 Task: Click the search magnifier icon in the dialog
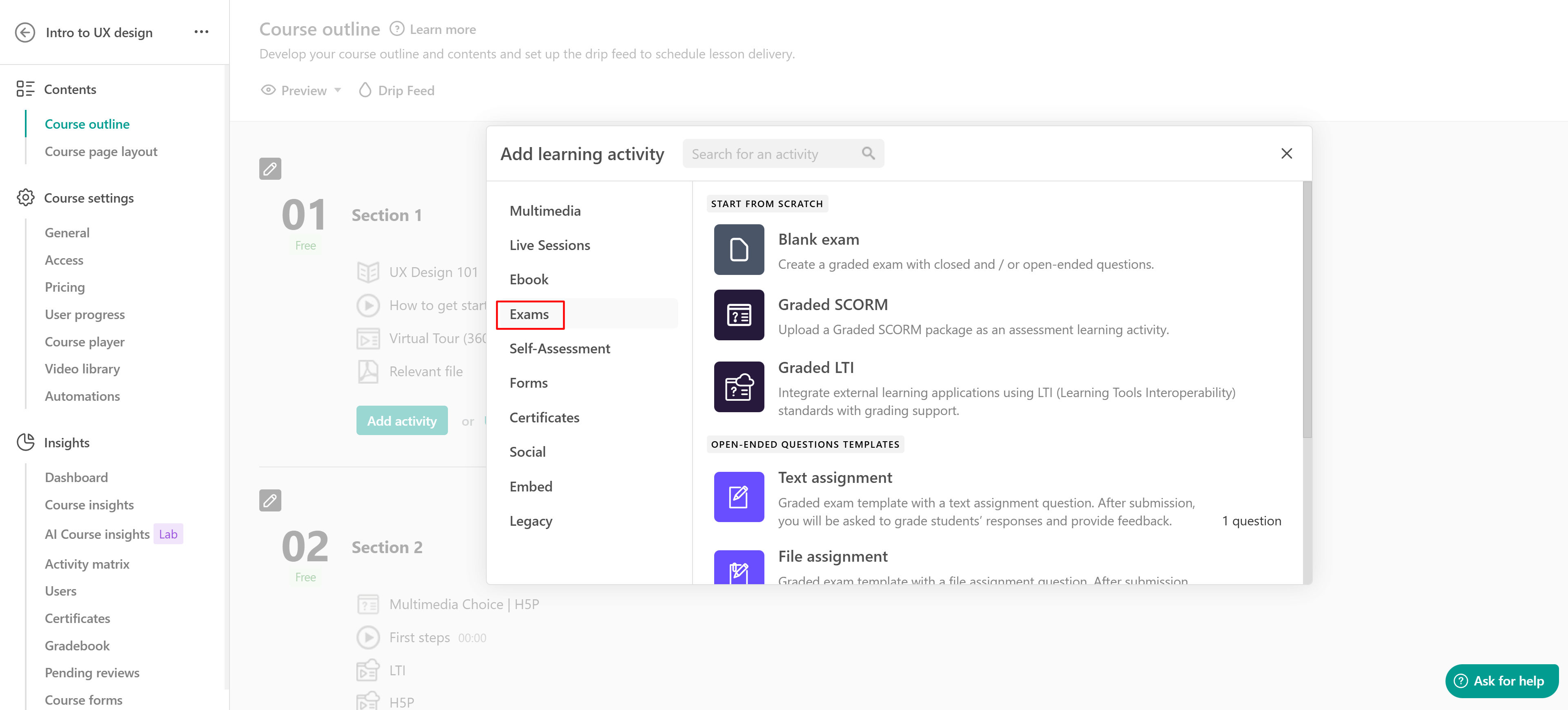[868, 154]
